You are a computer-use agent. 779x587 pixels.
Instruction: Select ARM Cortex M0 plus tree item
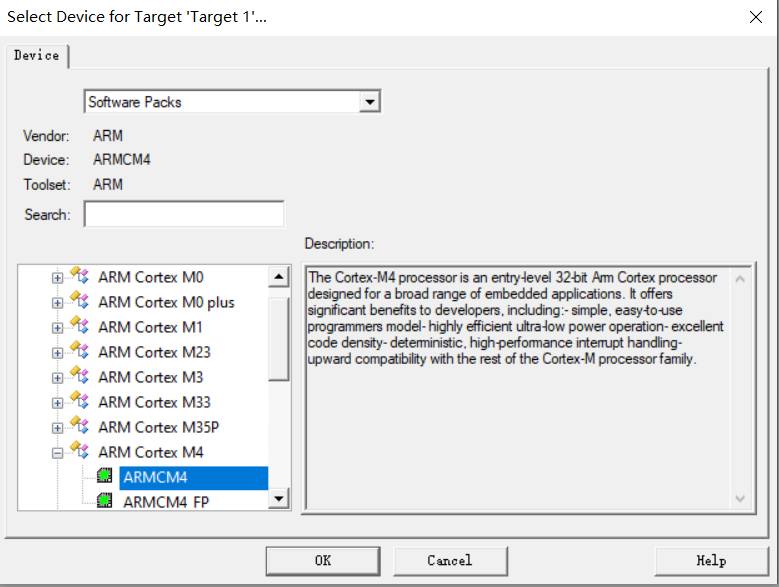click(166, 302)
